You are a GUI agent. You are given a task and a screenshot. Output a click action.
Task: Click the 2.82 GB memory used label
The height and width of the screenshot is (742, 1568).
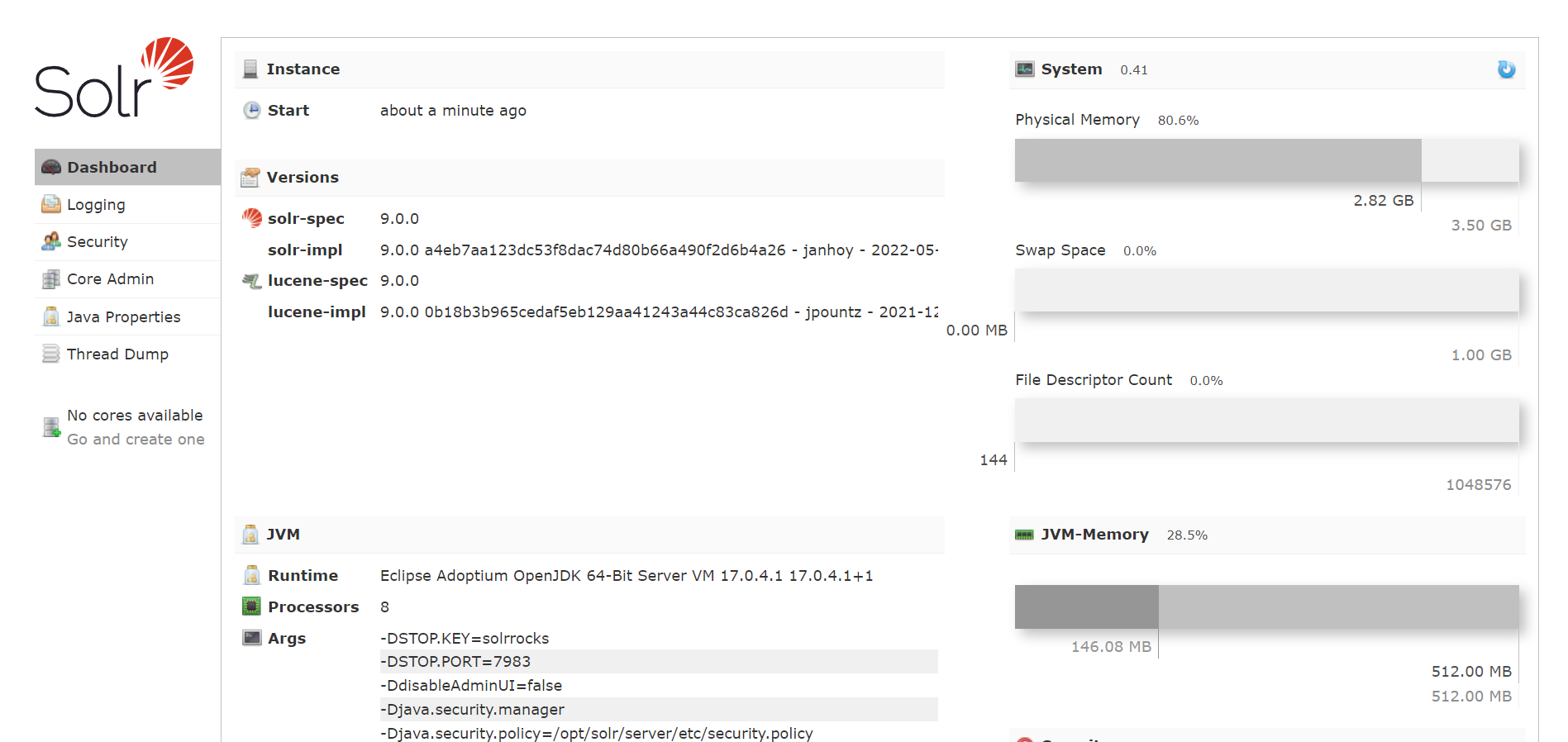click(x=1383, y=201)
